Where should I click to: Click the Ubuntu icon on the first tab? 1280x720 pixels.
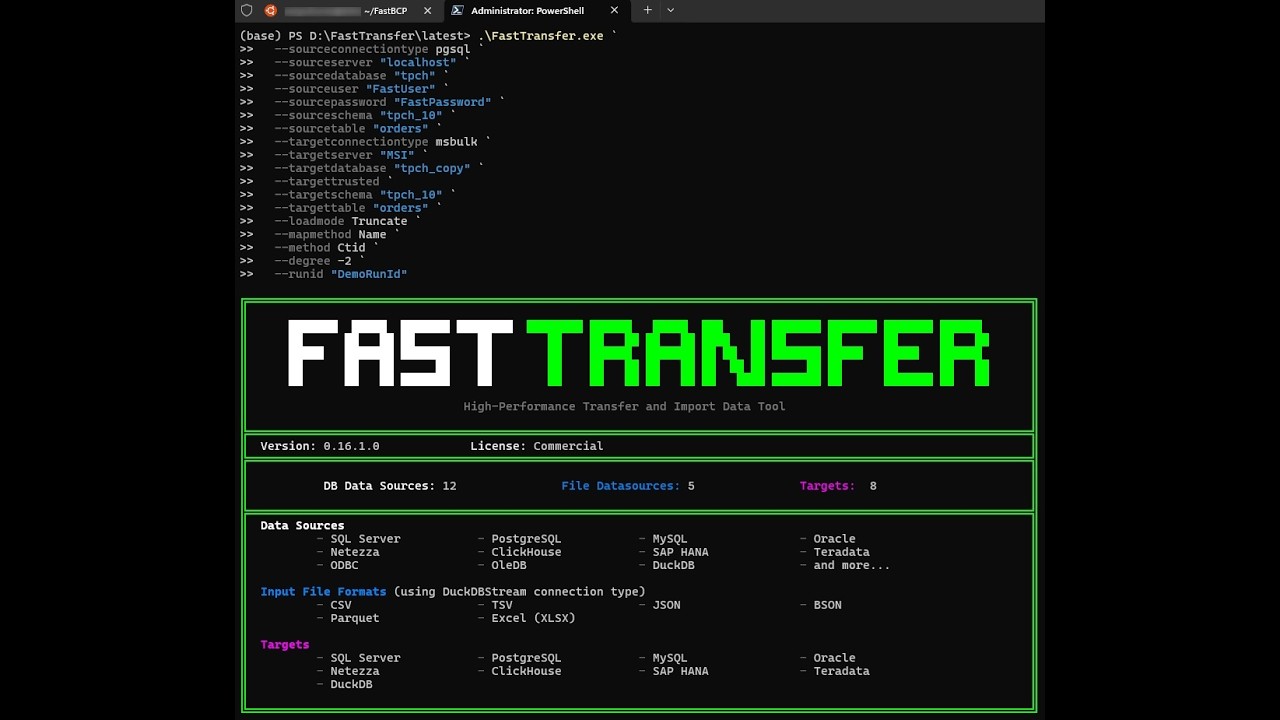click(x=271, y=10)
